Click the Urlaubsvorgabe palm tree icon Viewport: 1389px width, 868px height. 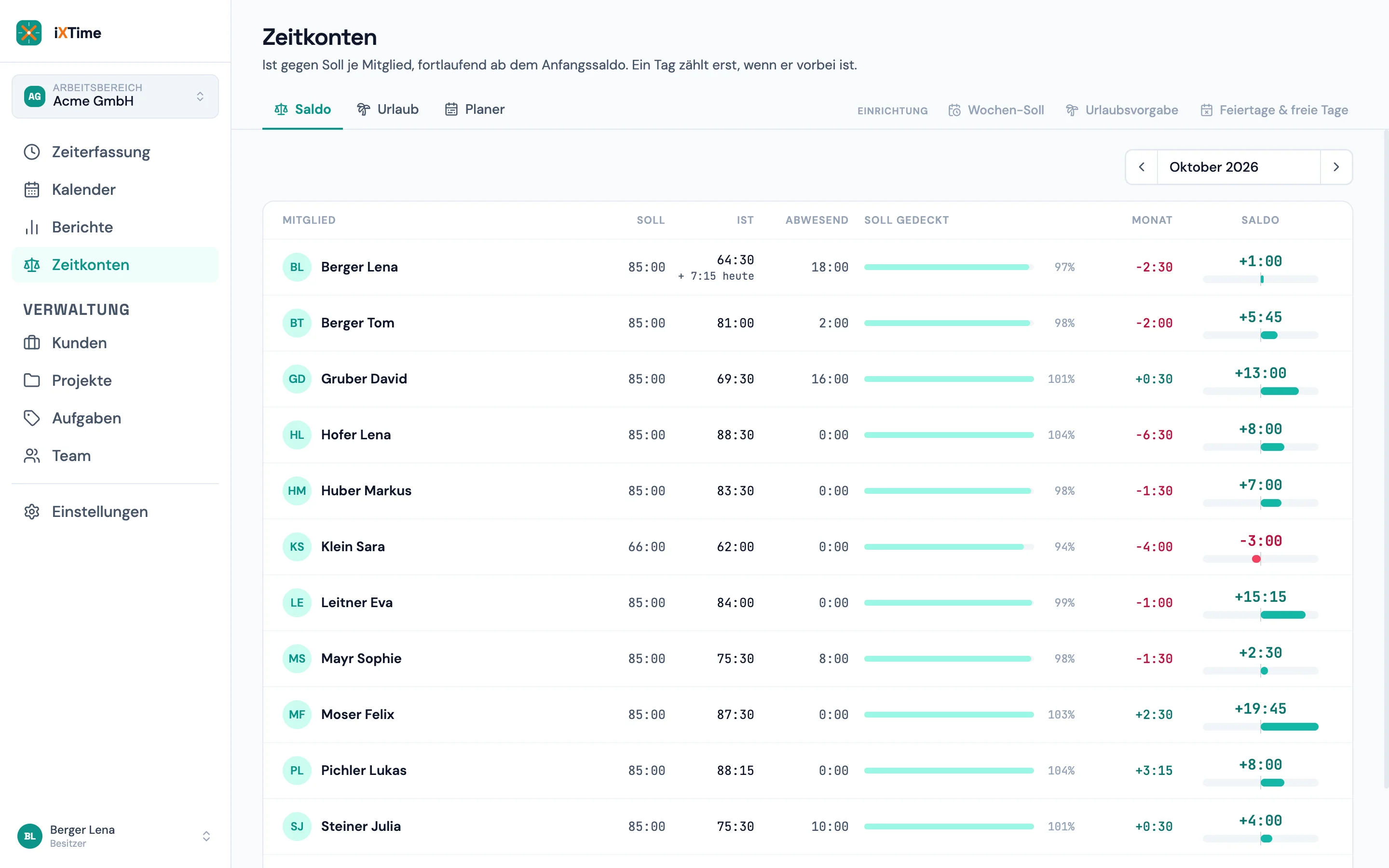(x=1072, y=110)
